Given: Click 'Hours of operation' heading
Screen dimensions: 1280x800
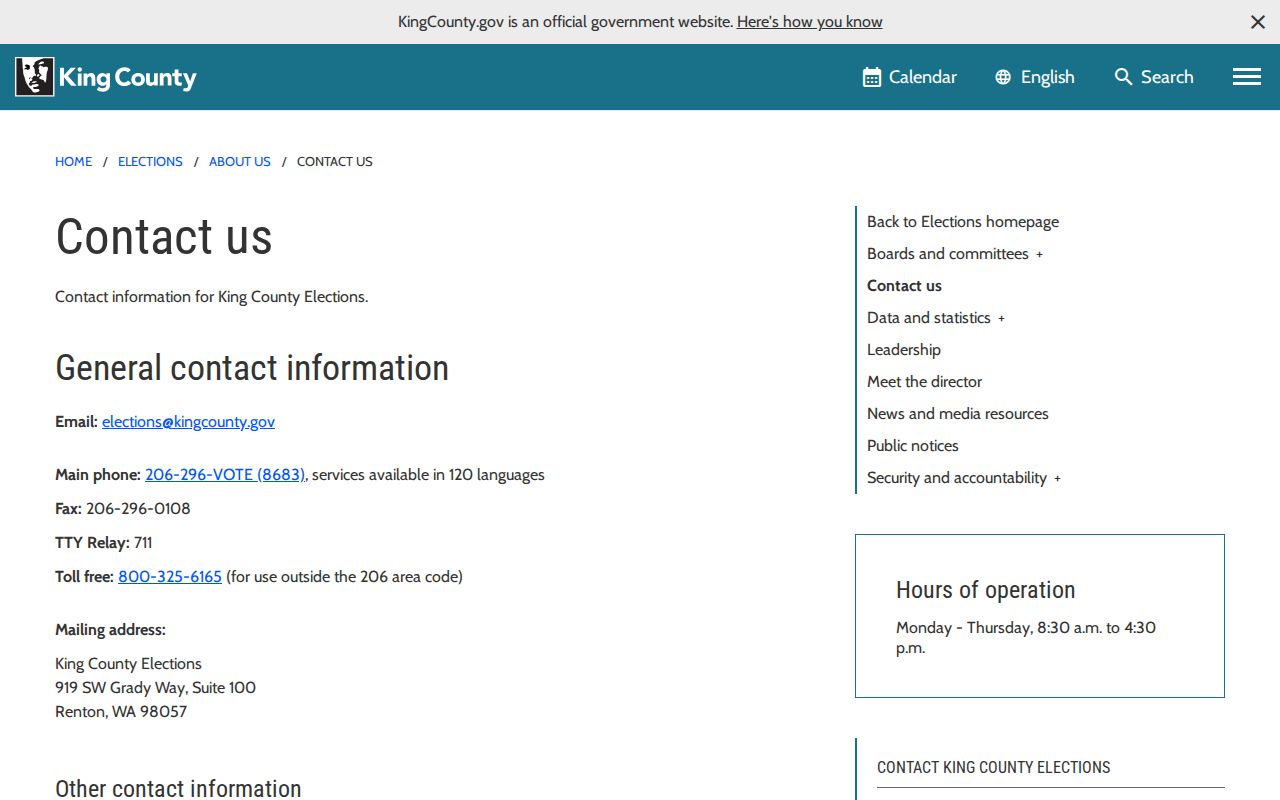Looking at the screenshot, I should point(986,590).
